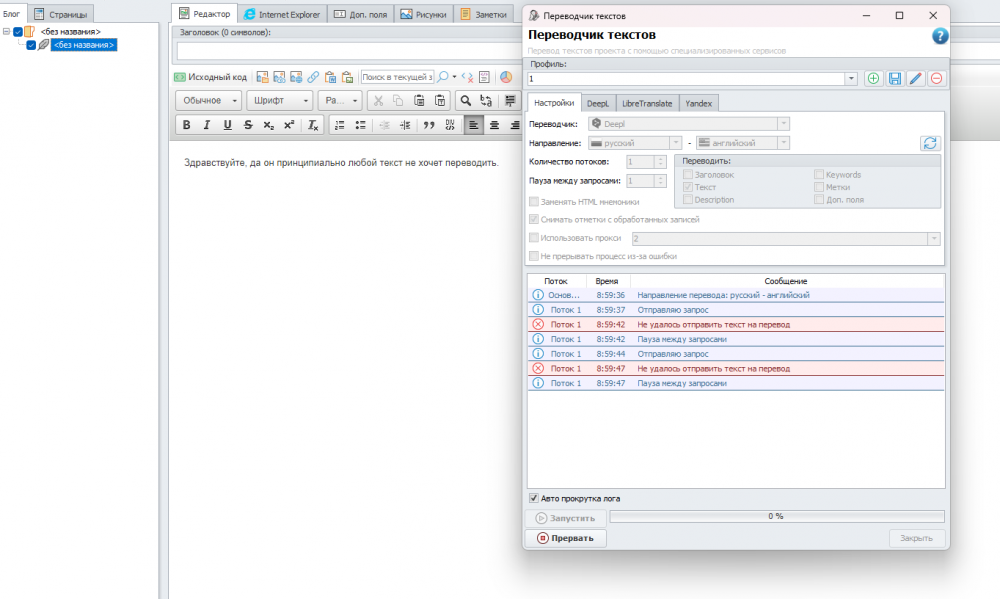Click the 'Поиск в текущей записи' search field
The image size is (1000, 599).
click(397, 77)
